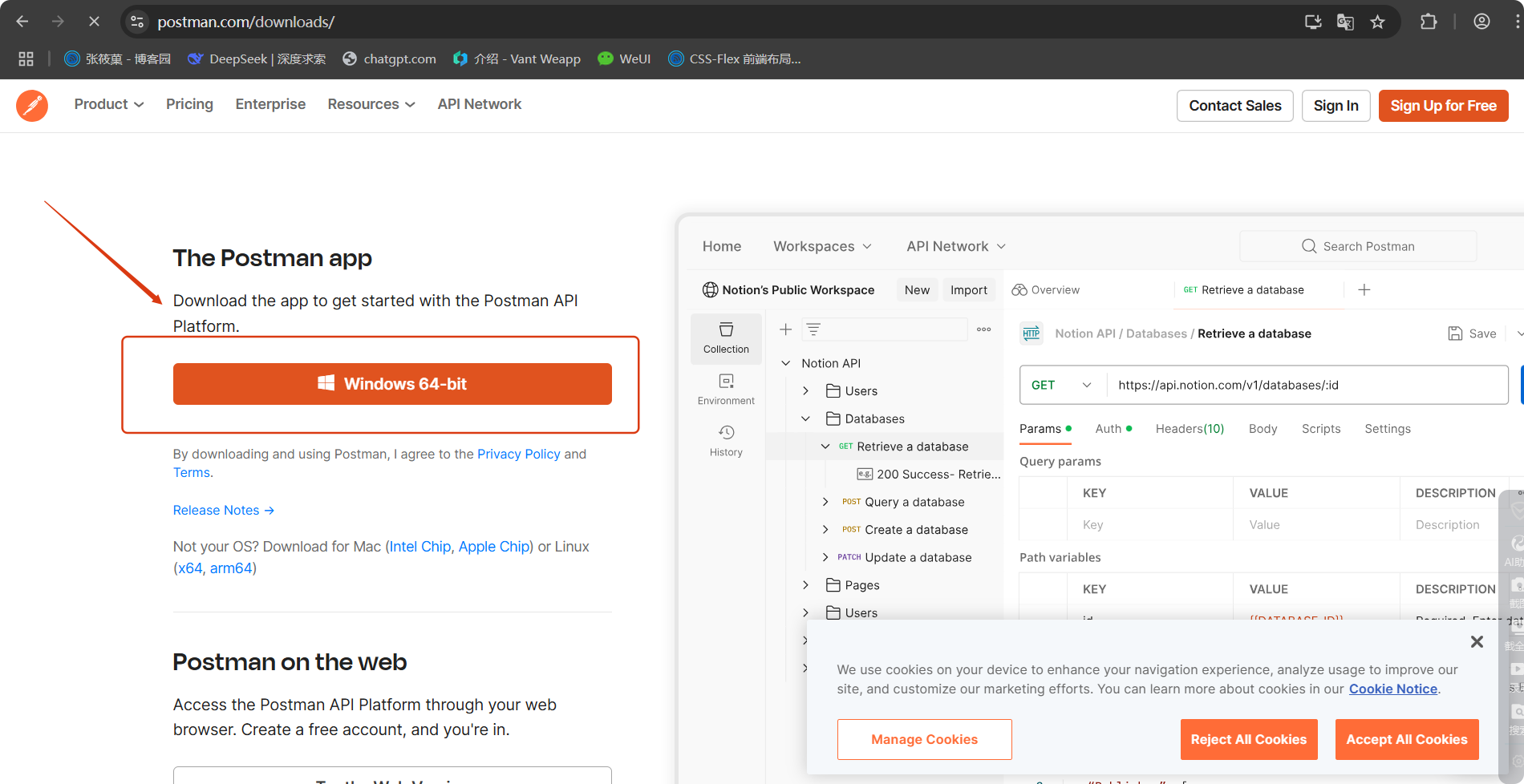Viewport: 1524px width, 784px height.
Task: Open the three-dot collections options
Action: [x=984, y=329]
